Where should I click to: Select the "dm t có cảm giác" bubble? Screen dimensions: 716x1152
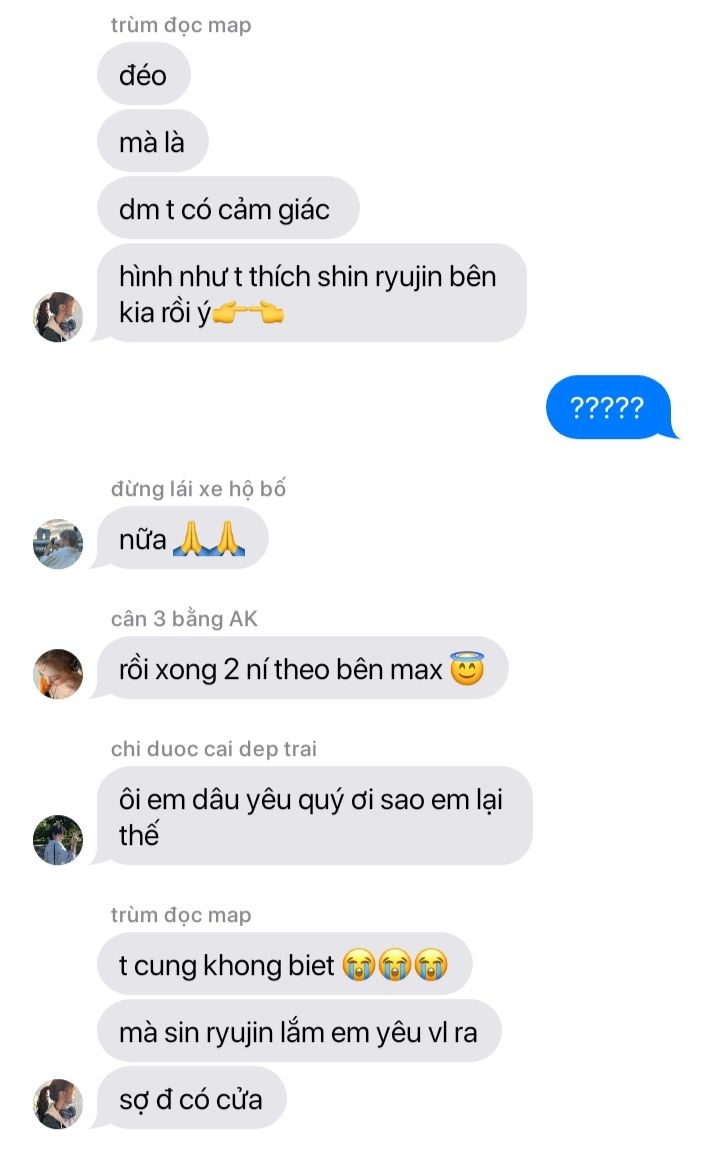tap(228, 208)
